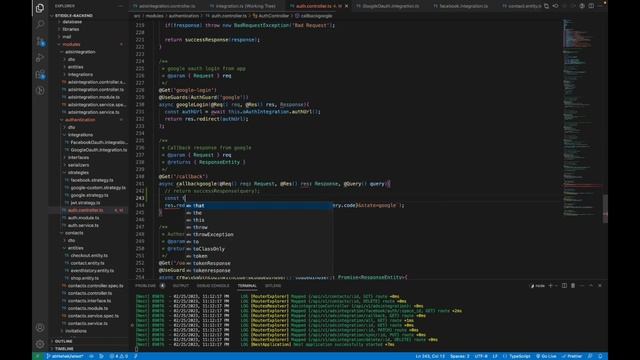
Task: Open the GITLENS panel tab
Action: point(273,286)
